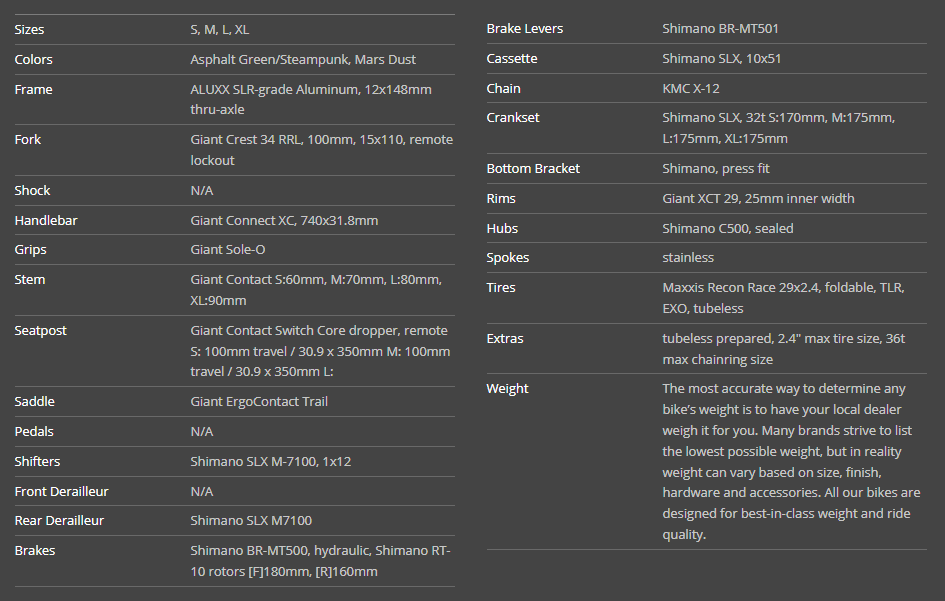Select the Giant XCT 29 rims text
This screenshot has width=945, height=601.
[x=758, y=199]
